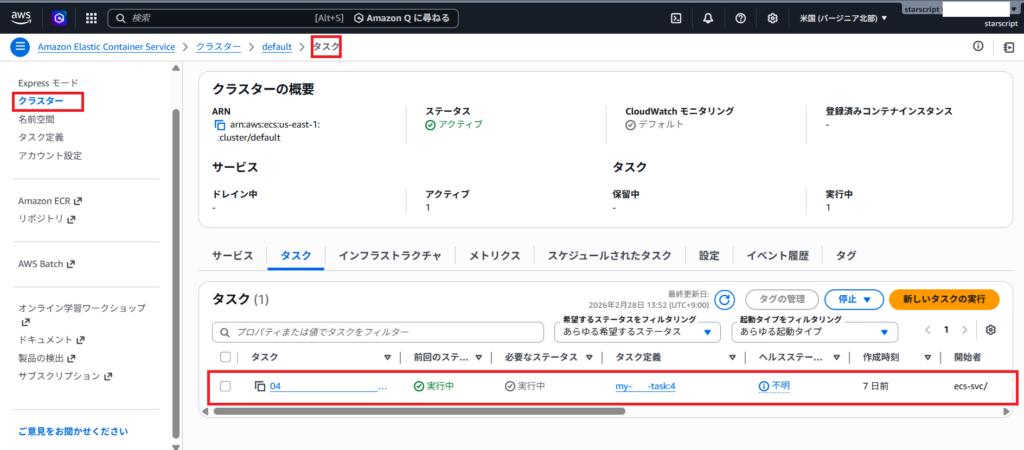The height and width of the screenshot is (450, 1024).
Task: Toggle the side navigation hamburger menu
Action: [x=19, y=47]
